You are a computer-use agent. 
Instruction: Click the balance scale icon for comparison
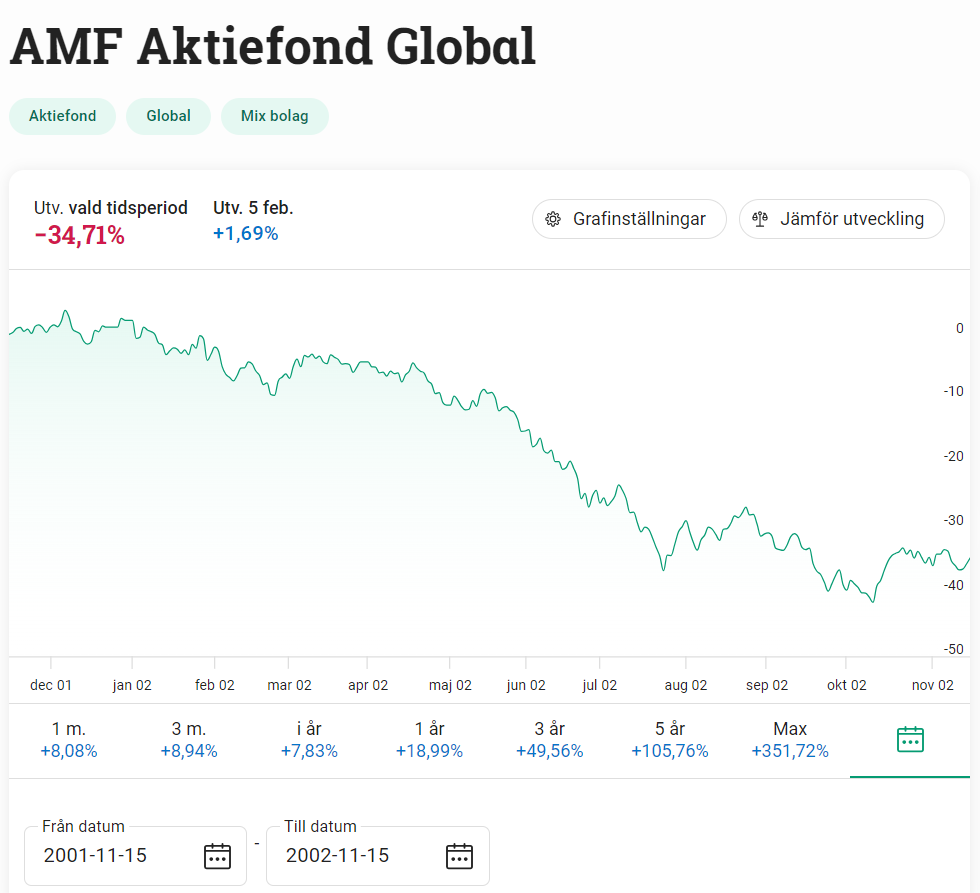[761, 219]
